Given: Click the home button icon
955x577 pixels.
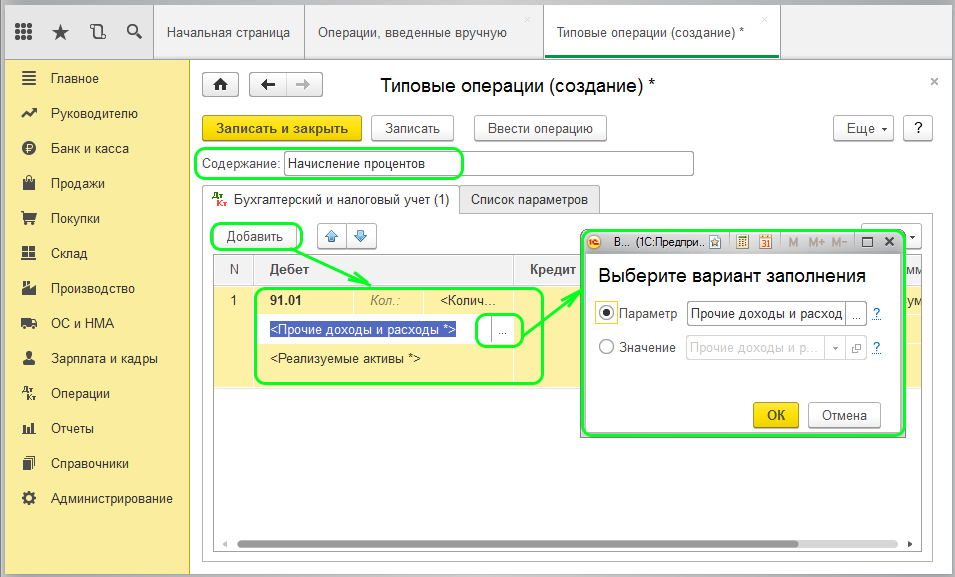Looking at the screenshot, I should [x=220, y=85].
